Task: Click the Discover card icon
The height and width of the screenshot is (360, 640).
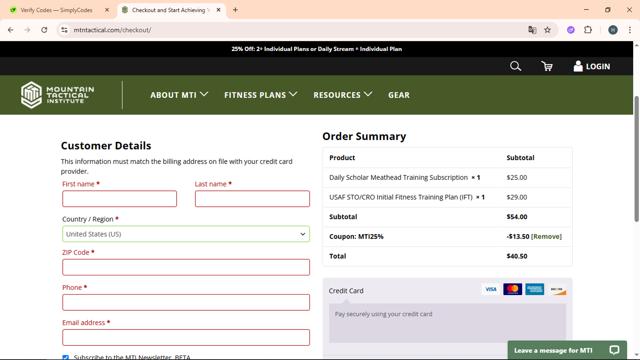Action: tap(557, 289)
